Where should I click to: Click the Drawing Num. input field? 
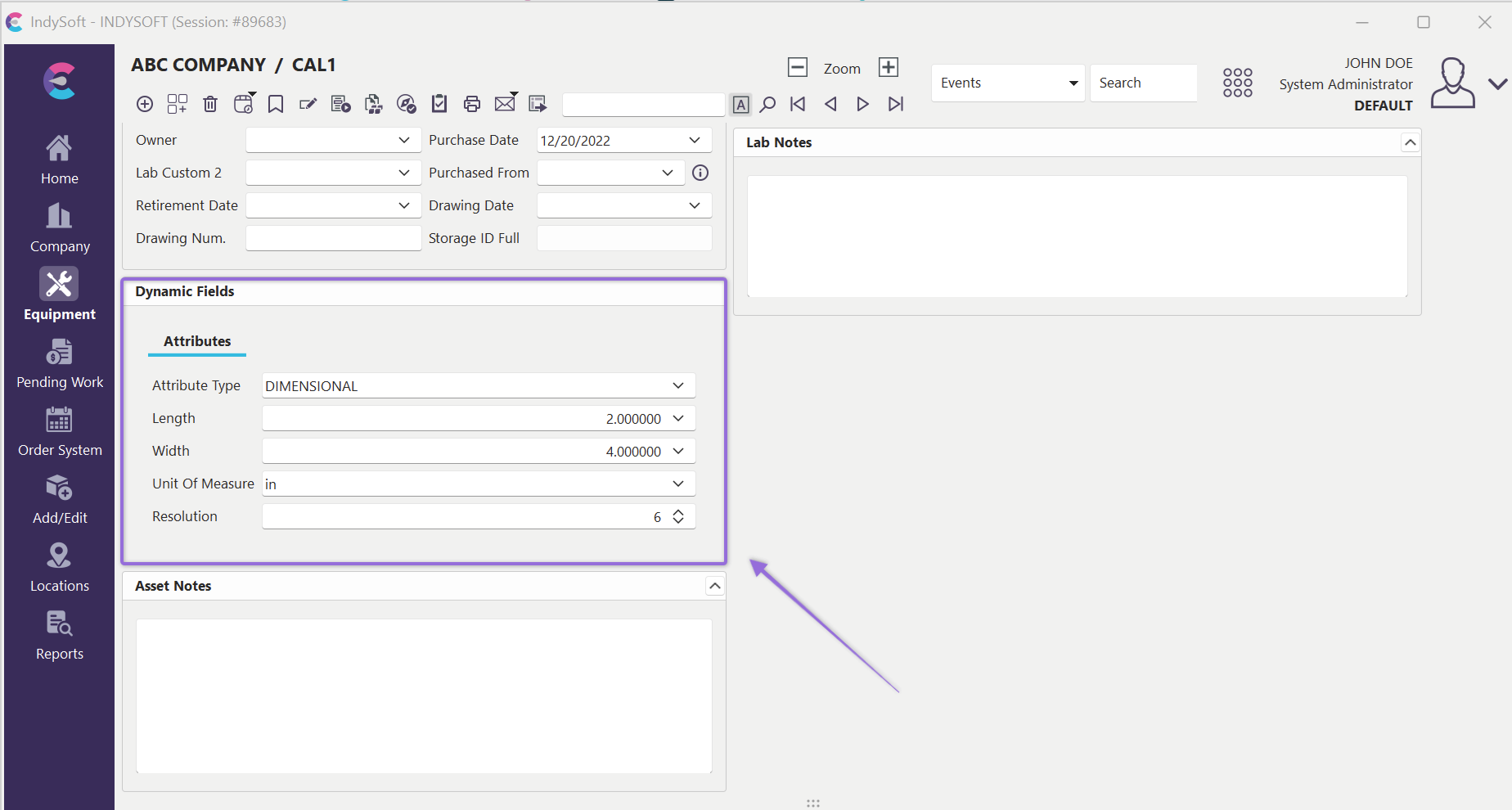tap(333, 238)
